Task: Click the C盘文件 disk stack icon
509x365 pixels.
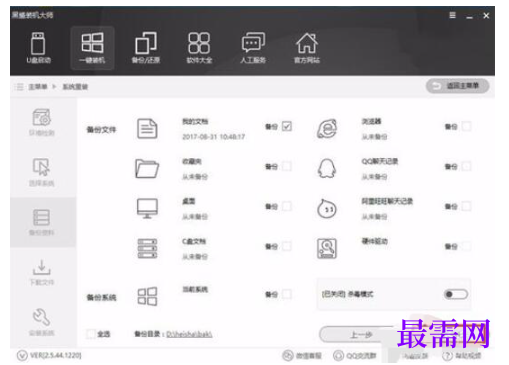Action: pyautogui.click(x=147, y=248)
